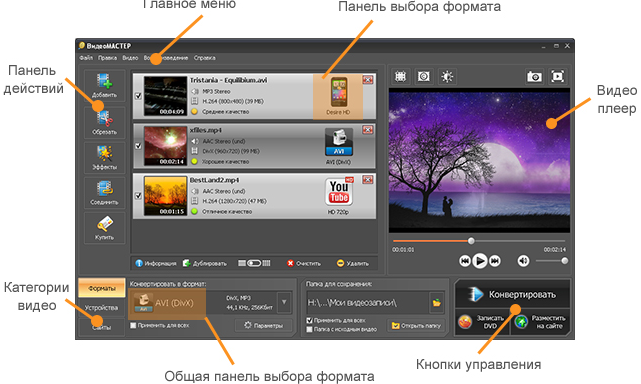The width and height of the screenshot is (641, 384).
Task: Click the AVI (DivX) format icon for xfiles.mp4
Action: pyautogui.click(x=339, y=142)
